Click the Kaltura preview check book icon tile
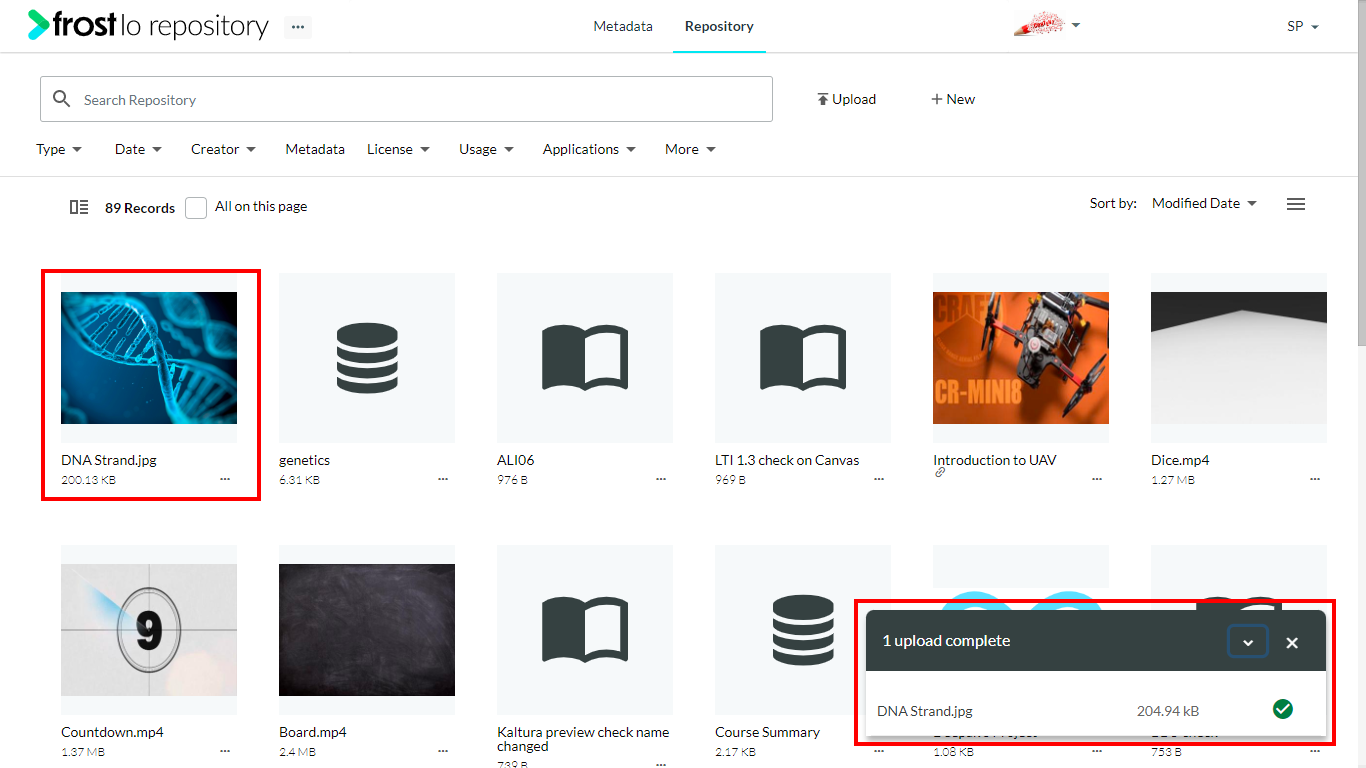The height and width of the screenshot is (768, 1366). click(x=585, y=630)
